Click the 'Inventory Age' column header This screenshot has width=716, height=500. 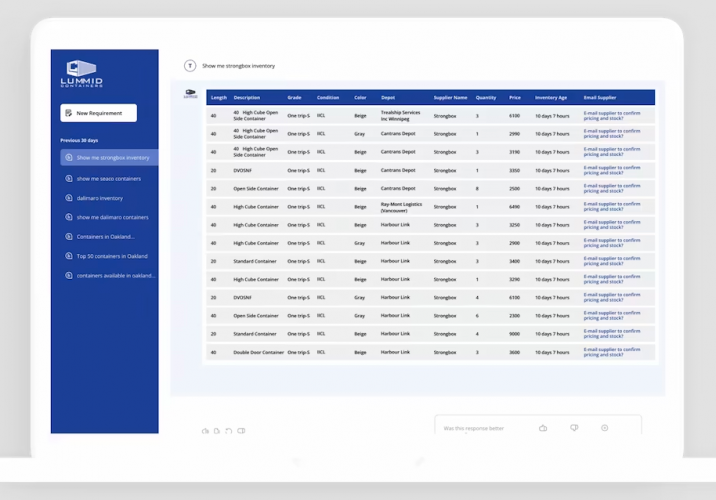point(551,98)
